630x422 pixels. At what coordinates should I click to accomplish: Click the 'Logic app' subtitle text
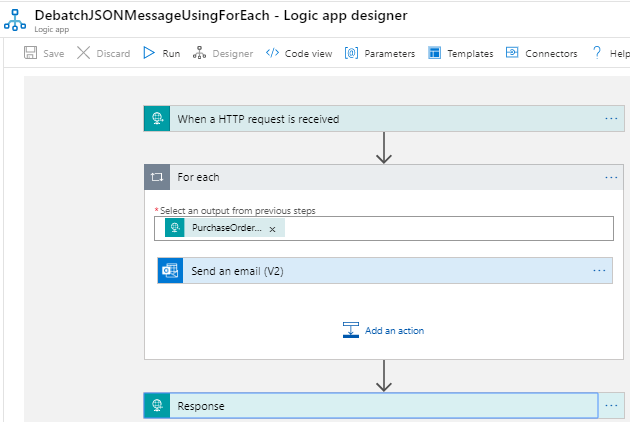coord(51,29)
